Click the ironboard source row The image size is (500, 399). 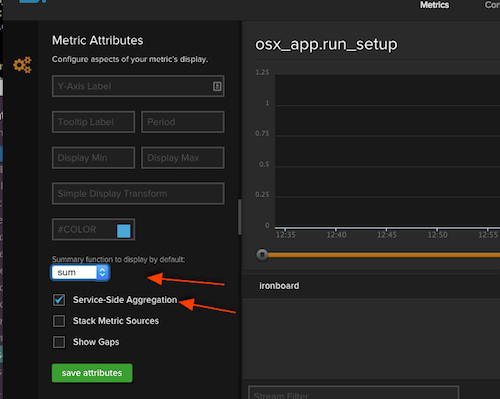[x=371, y=286]
